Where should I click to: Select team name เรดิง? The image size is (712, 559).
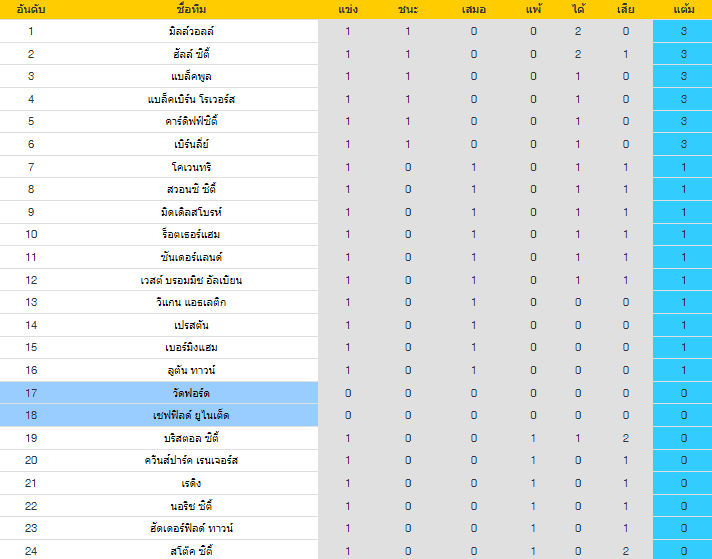(191, 483)
